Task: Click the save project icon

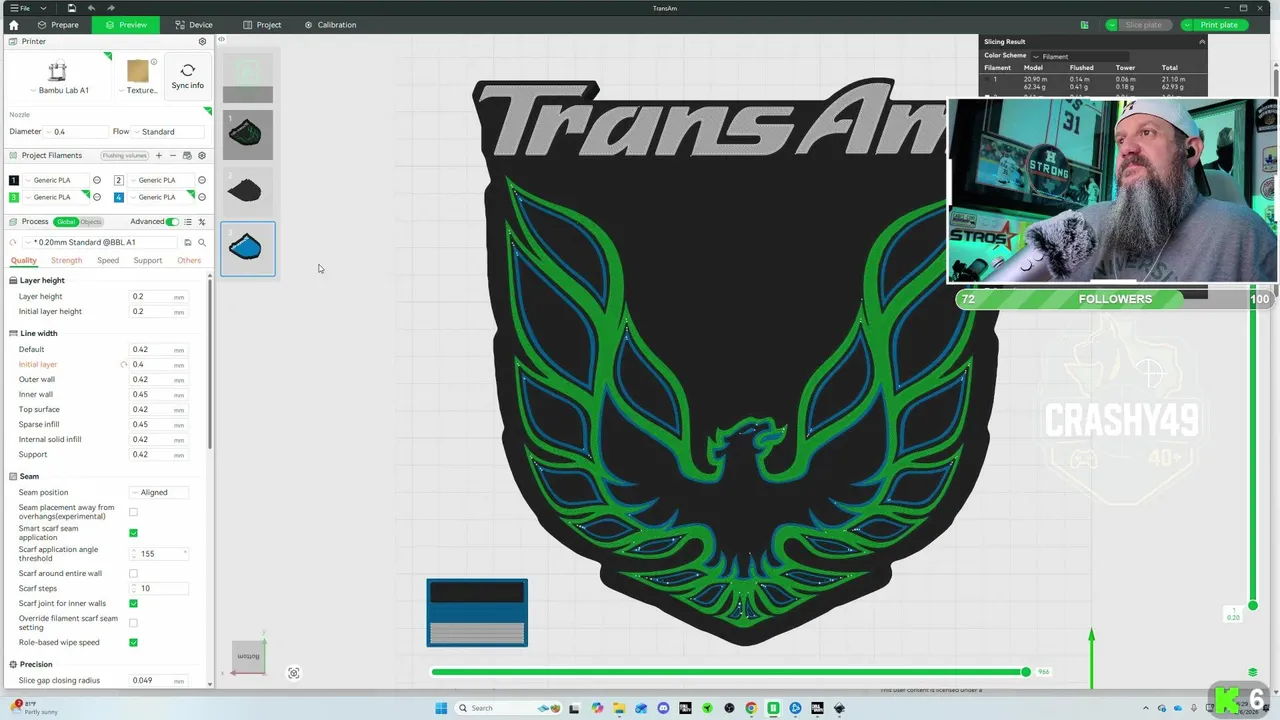Action: 72,8
